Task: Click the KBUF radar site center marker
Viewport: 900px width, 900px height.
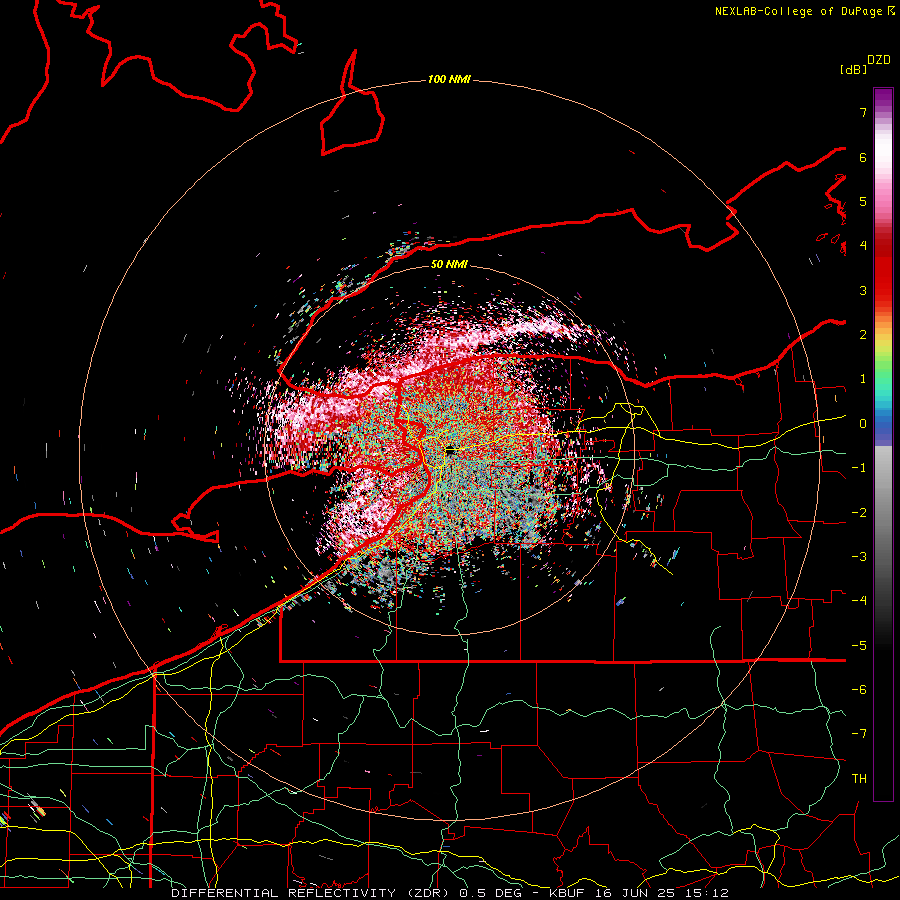Action: pos(450,451)
